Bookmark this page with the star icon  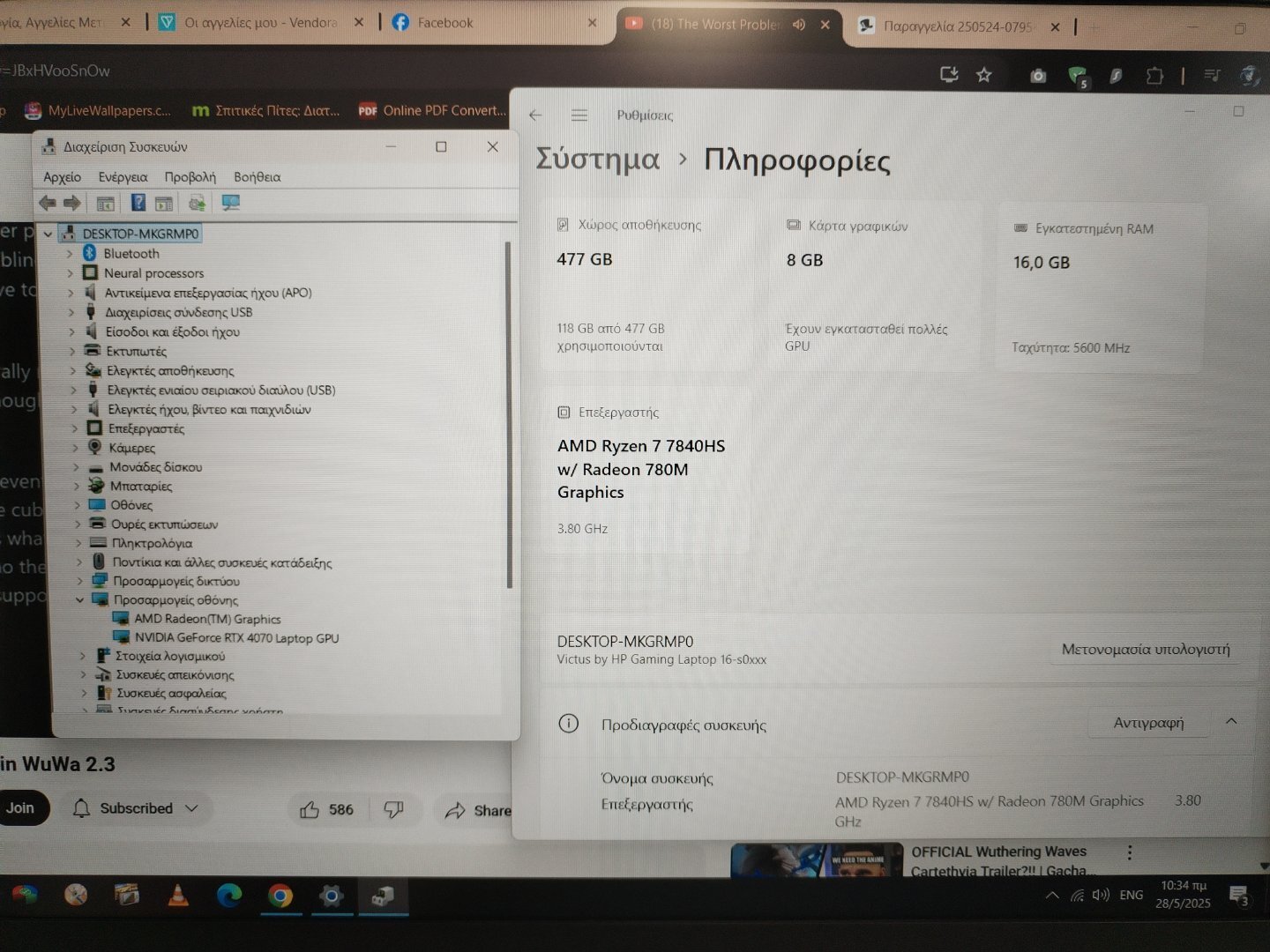[x=984, y=76]
